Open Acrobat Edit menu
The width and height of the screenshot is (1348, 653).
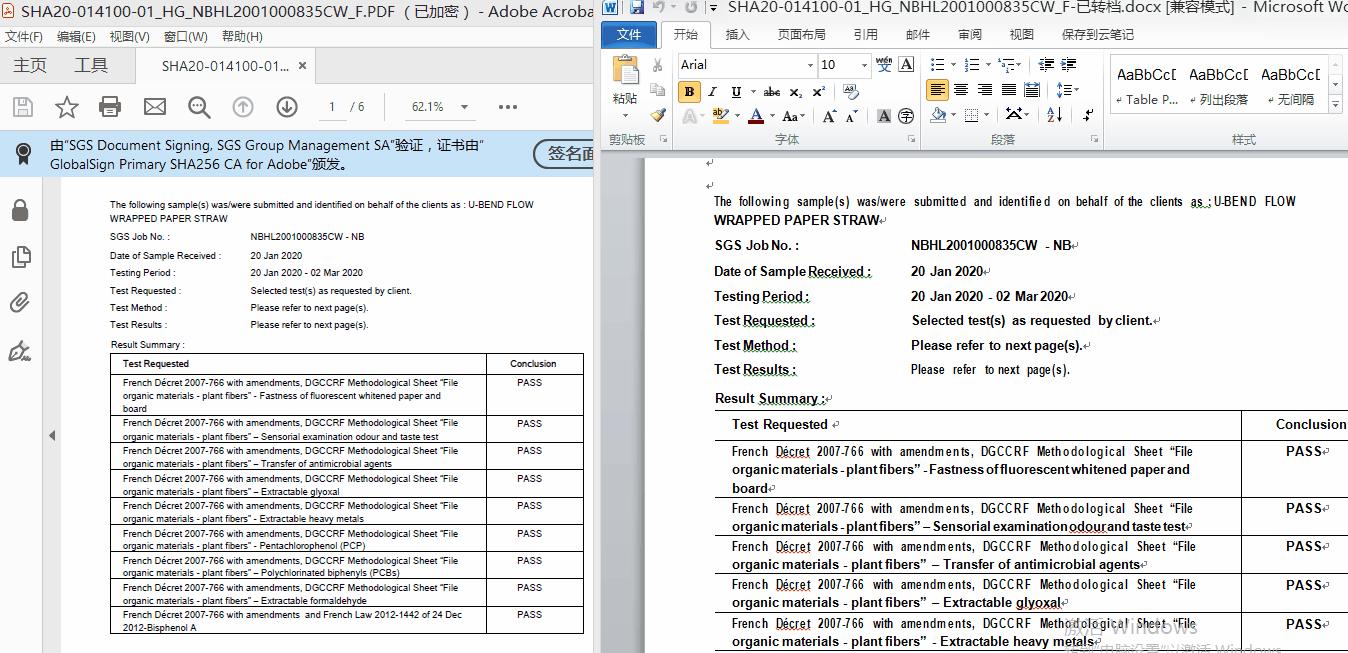(76, 37)
